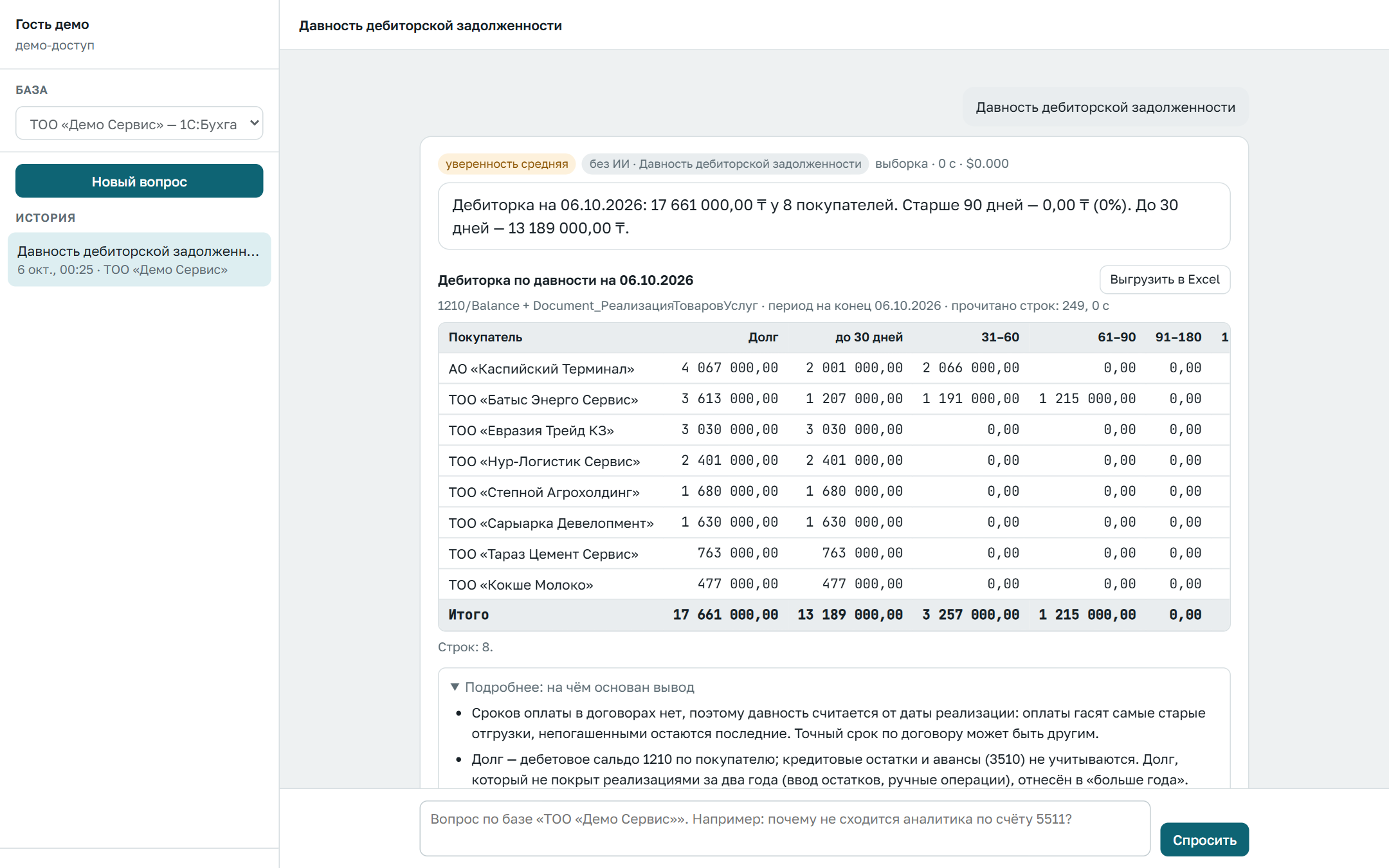Screen dimensions: 1389x868
Task: Select row АО «Каспийский Терминал»
Action: (x=834, y=368)
